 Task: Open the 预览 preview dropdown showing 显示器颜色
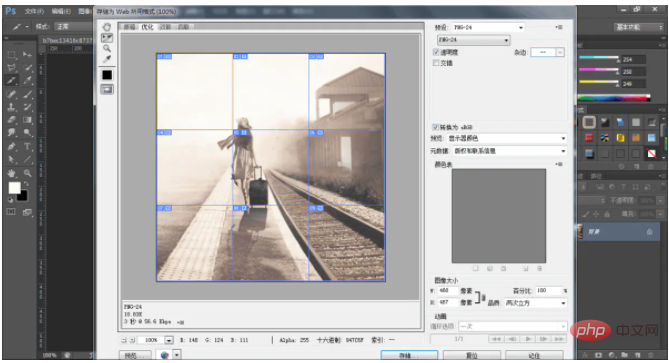pyautogui.click(x=507, y=138)
